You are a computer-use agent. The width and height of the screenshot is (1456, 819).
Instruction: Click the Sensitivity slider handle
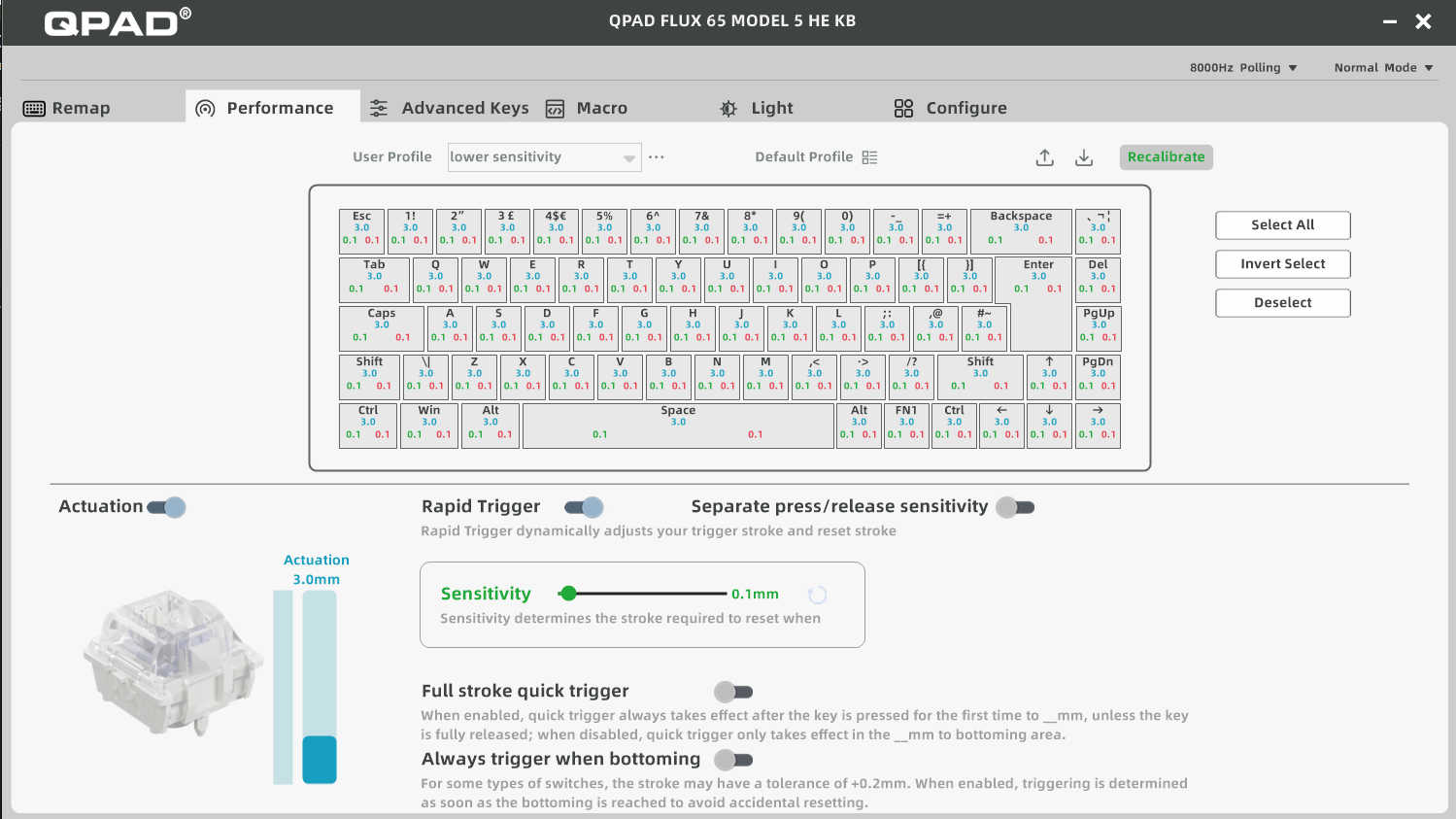pos(568,594)
